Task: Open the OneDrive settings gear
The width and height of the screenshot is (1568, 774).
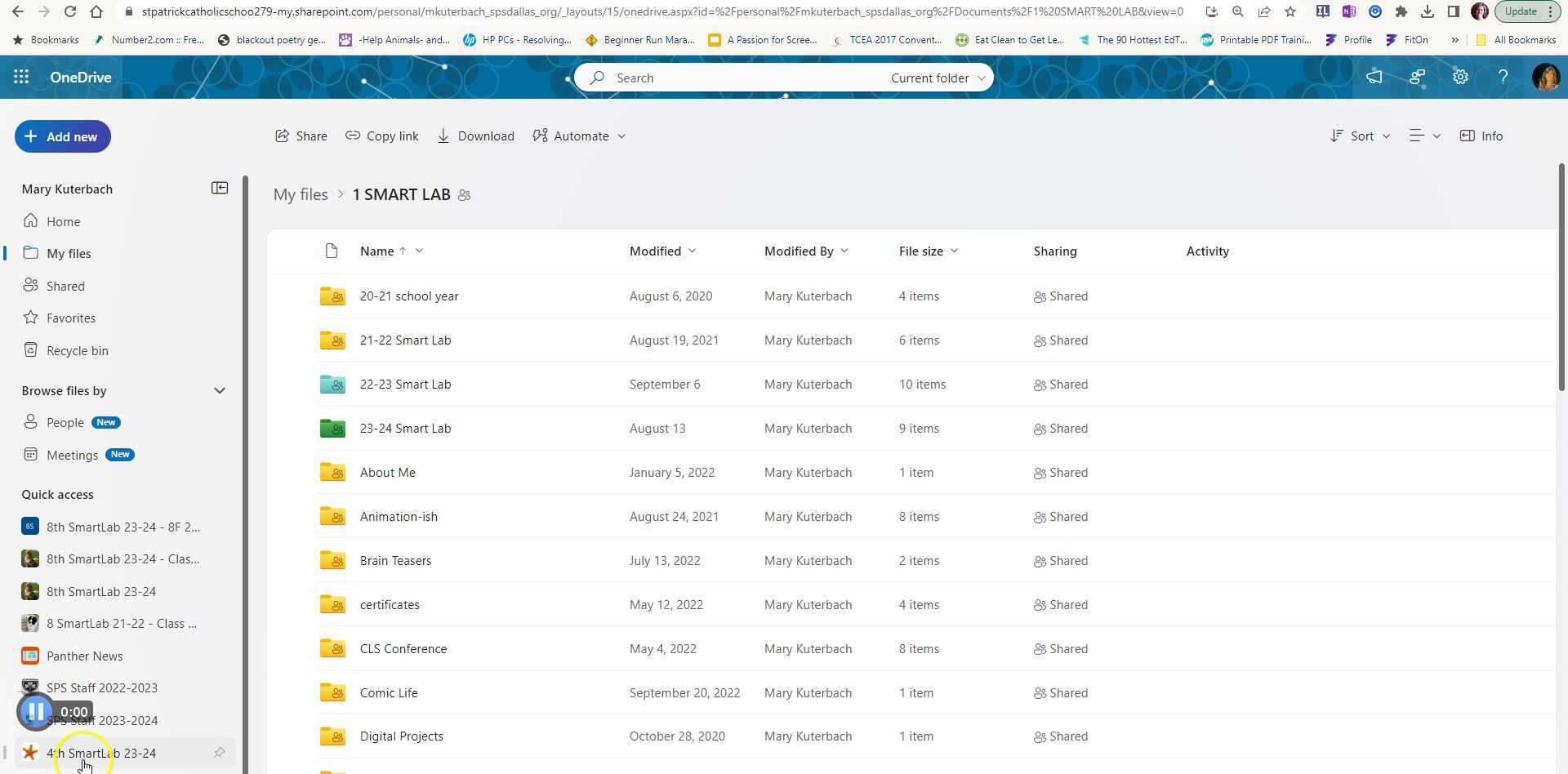Action: 1460,77
